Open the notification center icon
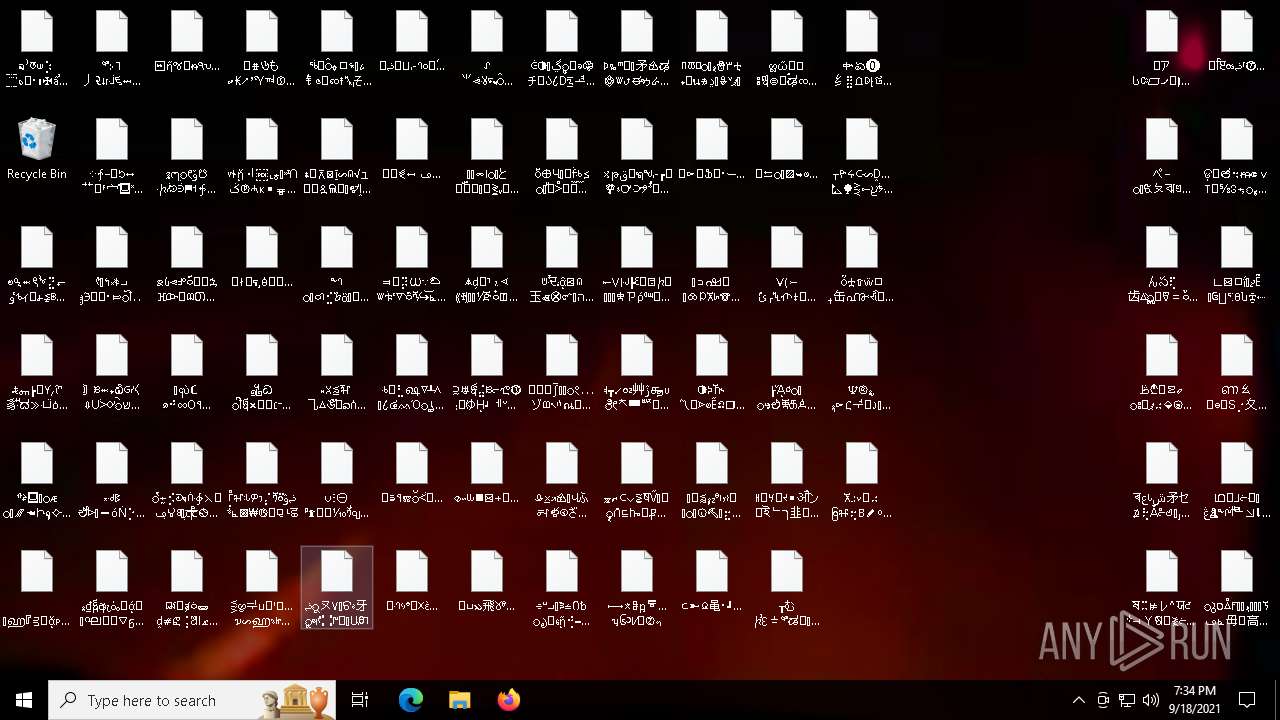 click(1247, 700)
